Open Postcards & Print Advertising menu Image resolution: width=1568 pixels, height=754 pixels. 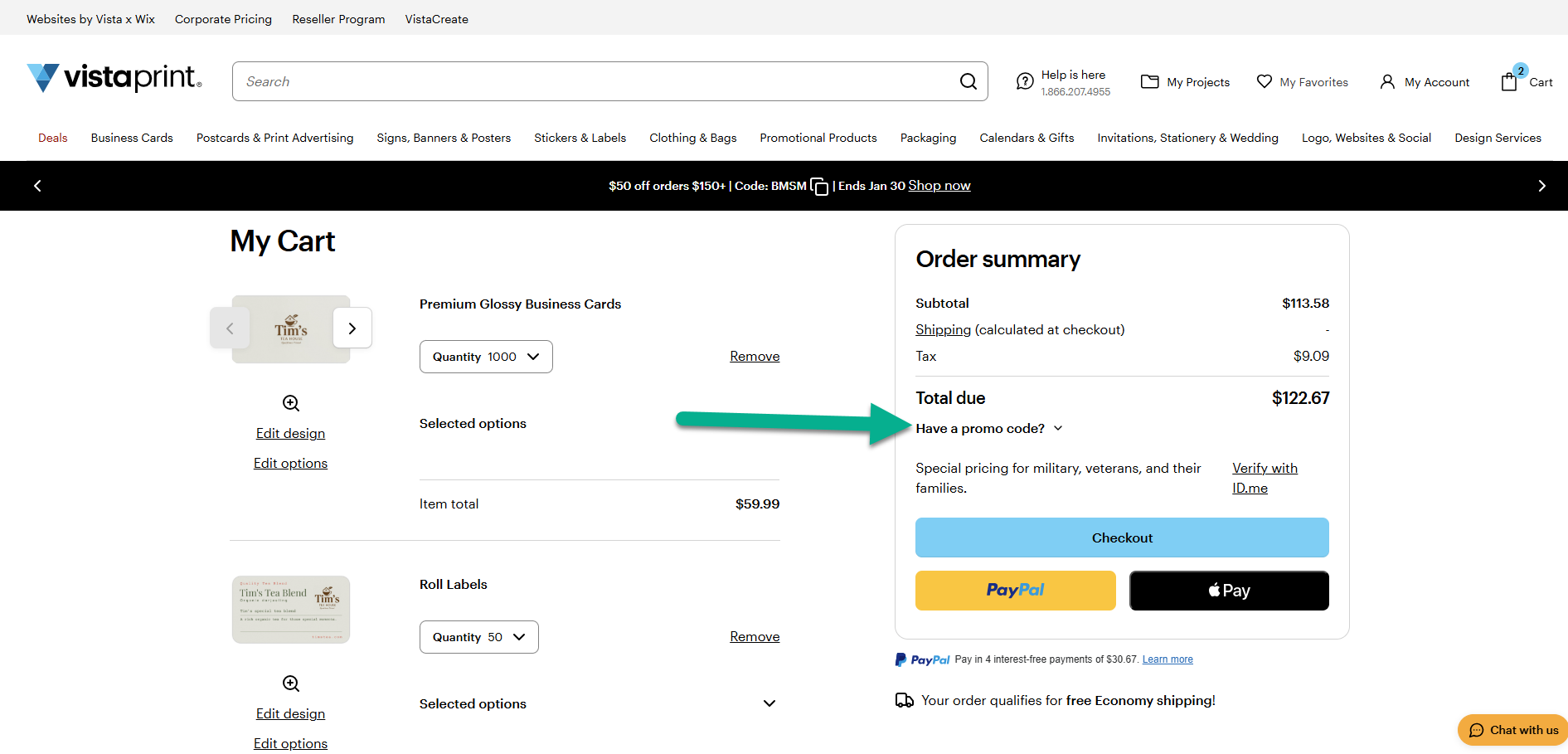pos(275,138)
